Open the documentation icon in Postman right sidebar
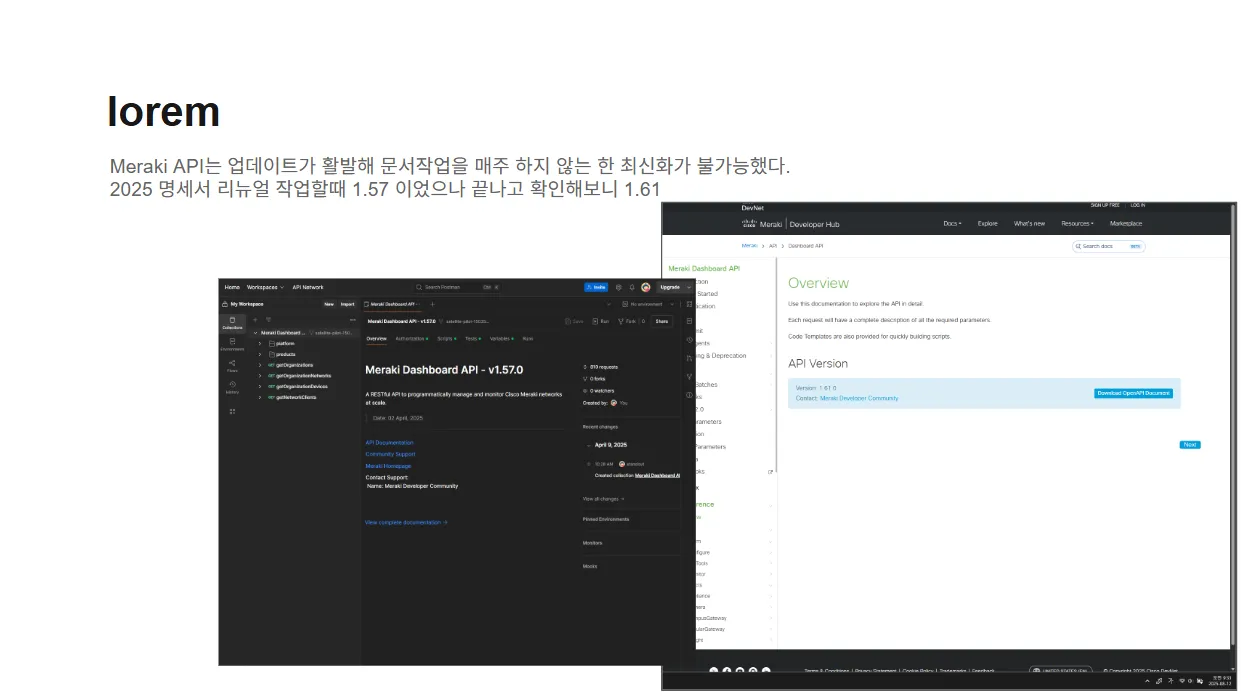Viewport: 1253px width, 699px height. 689,321
